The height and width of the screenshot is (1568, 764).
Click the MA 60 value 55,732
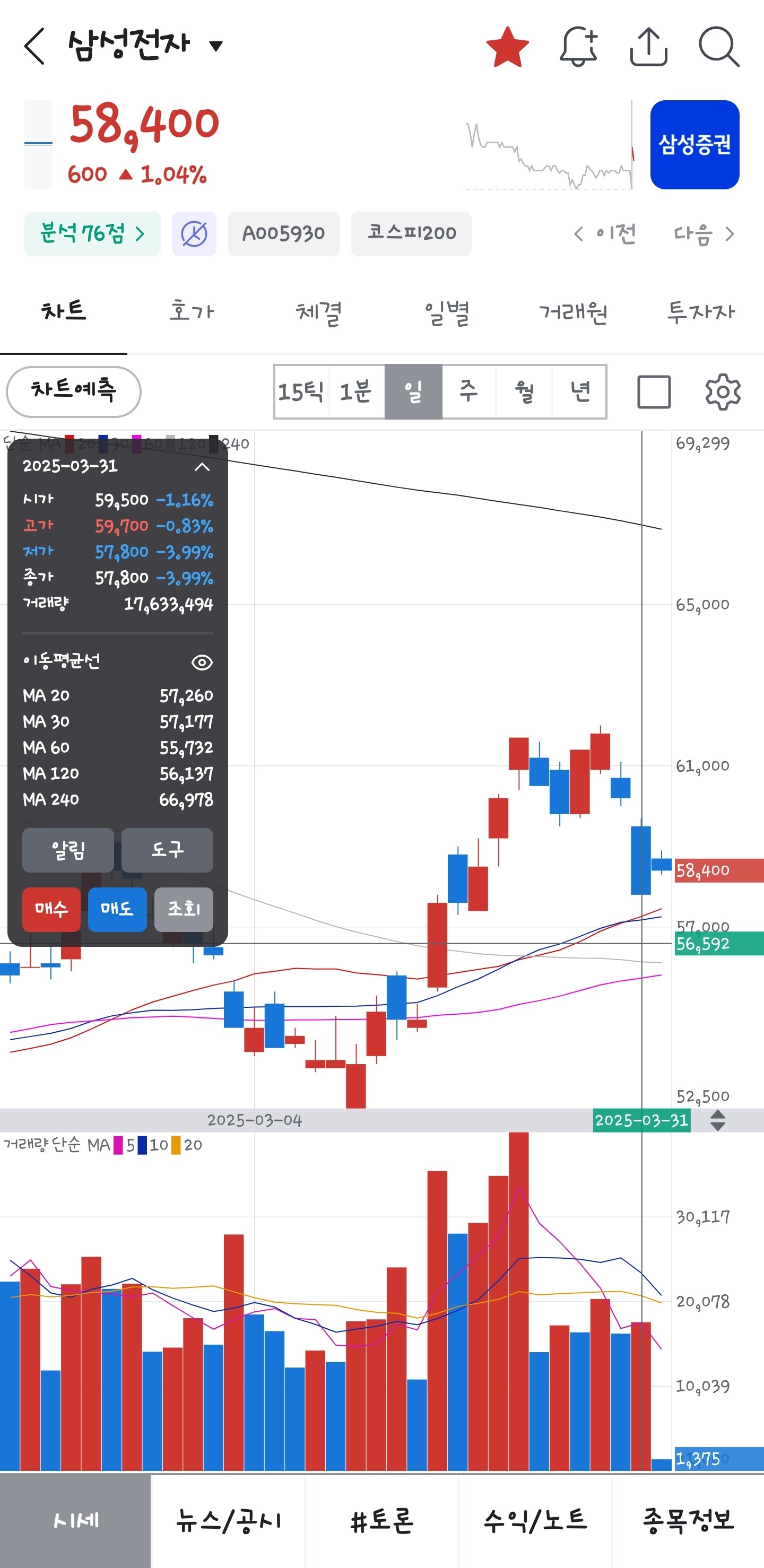point(186,748)
